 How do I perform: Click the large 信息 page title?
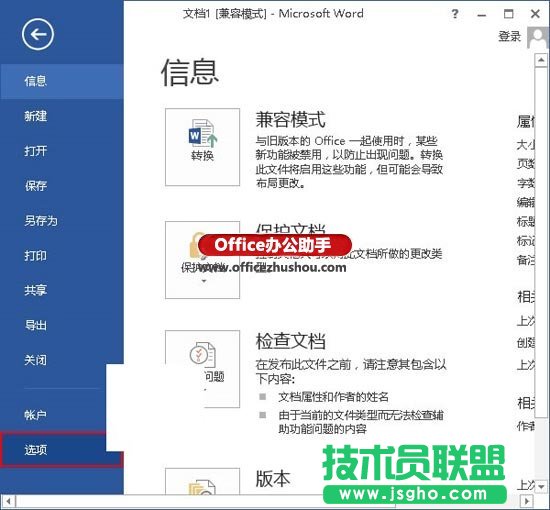coord(190,72)
